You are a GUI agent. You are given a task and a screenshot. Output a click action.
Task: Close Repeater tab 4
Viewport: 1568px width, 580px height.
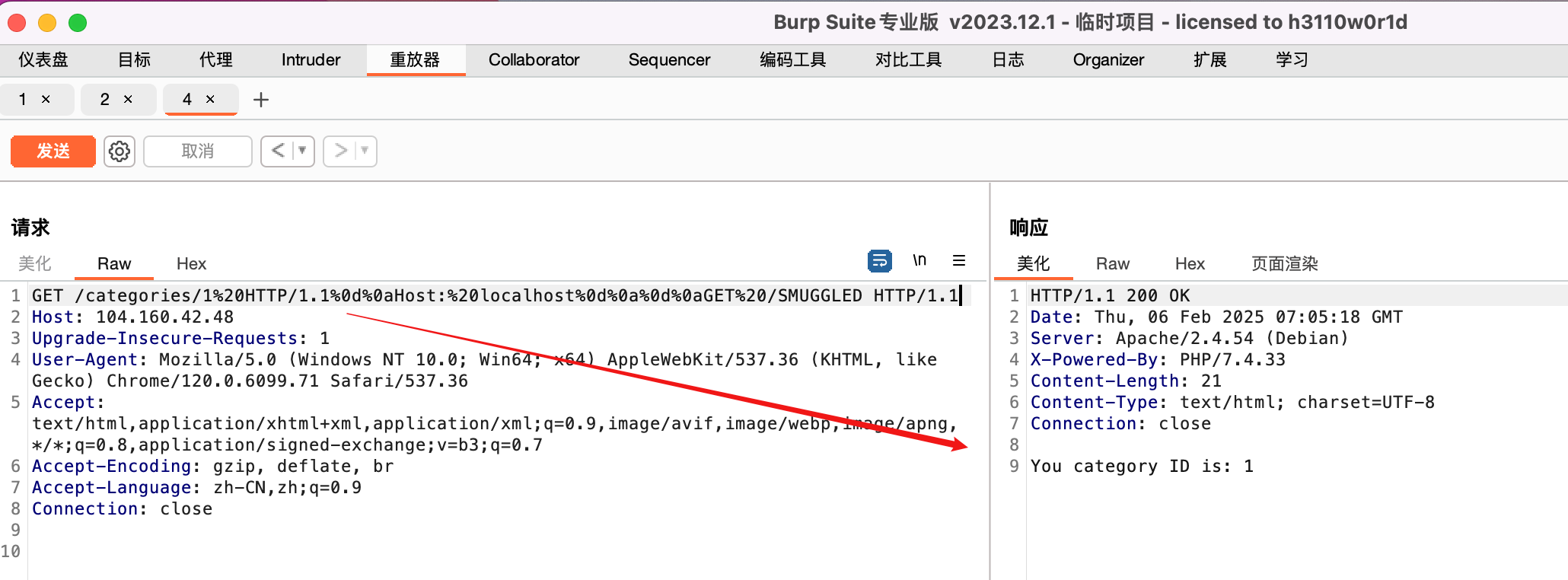[210, 99]
